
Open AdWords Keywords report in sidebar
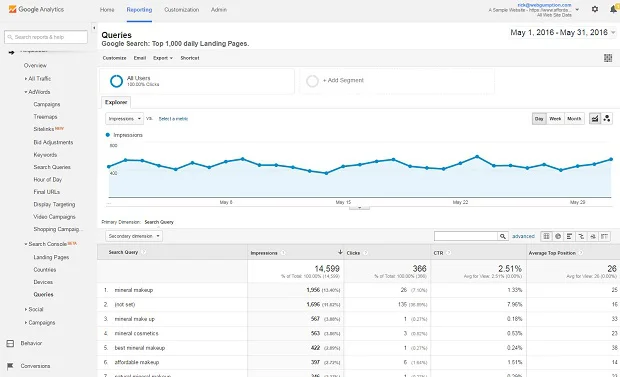(x=45, y=155)
